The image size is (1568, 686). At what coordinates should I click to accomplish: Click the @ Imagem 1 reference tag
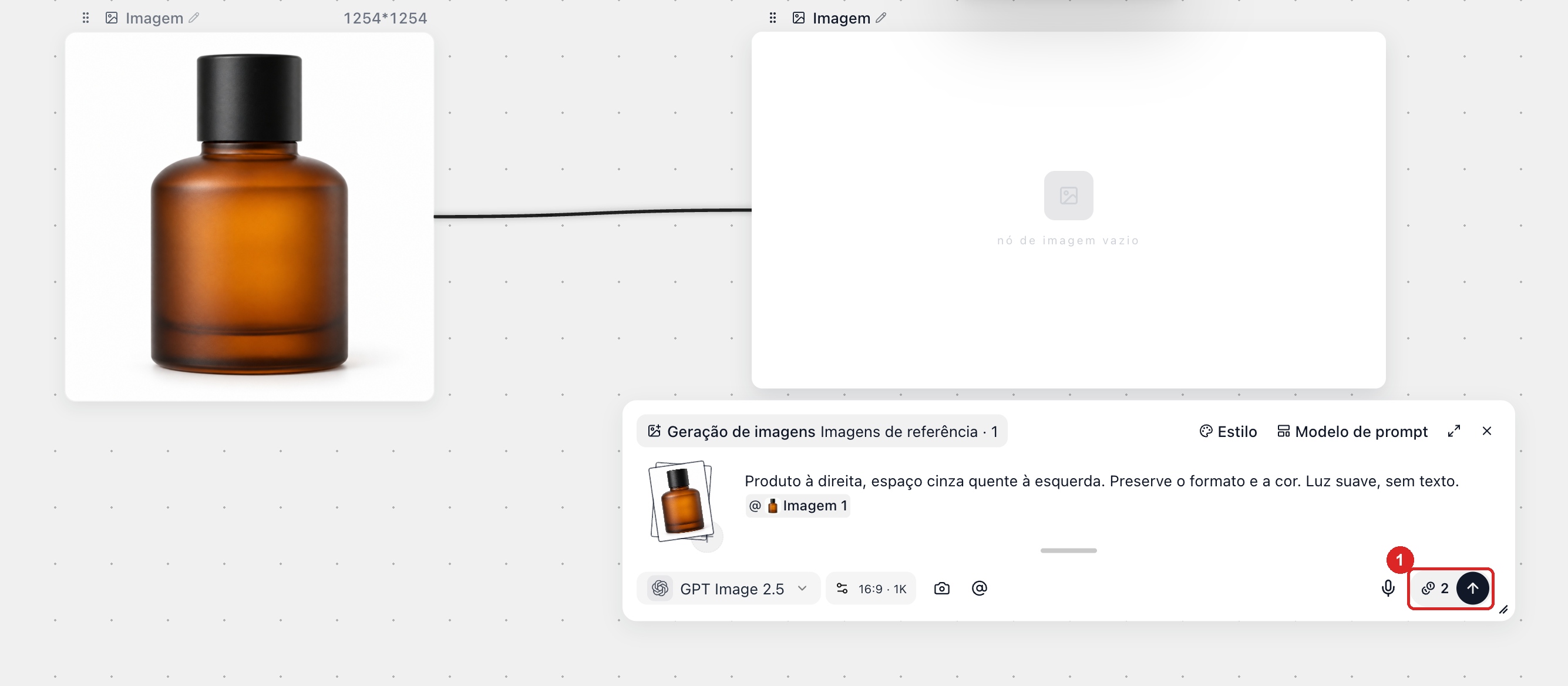point(798,506)
